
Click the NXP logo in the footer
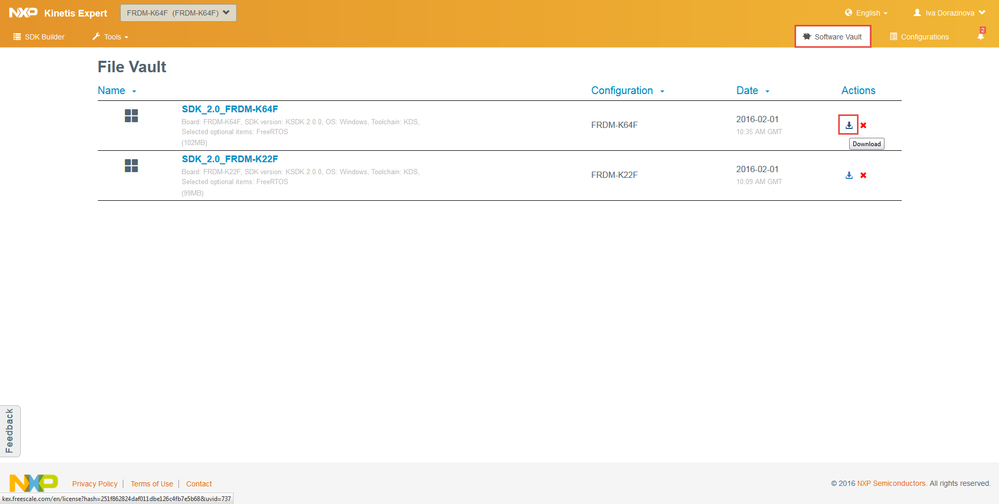[33, 483]
